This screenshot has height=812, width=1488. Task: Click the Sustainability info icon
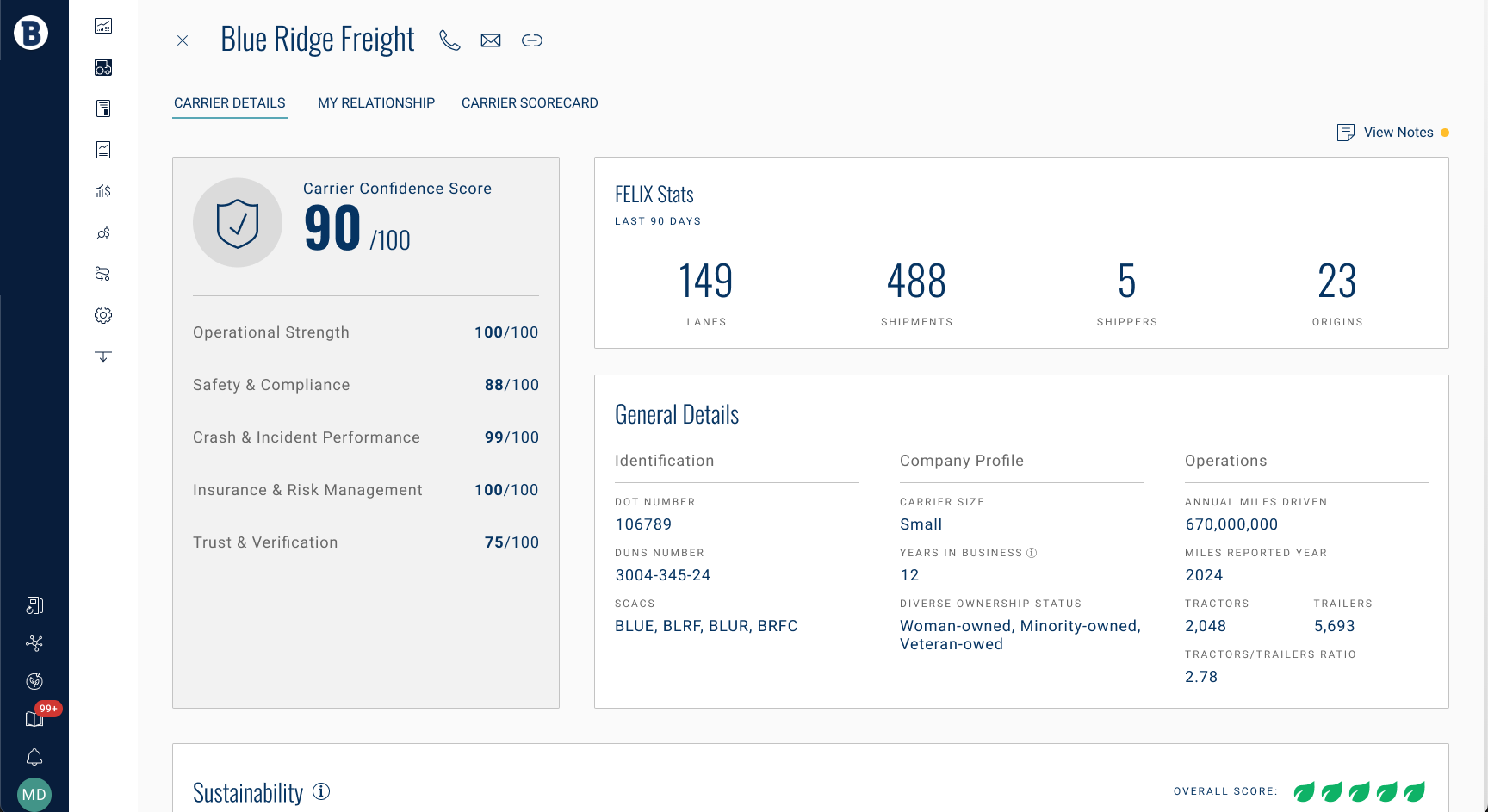[x=321, y=791]
